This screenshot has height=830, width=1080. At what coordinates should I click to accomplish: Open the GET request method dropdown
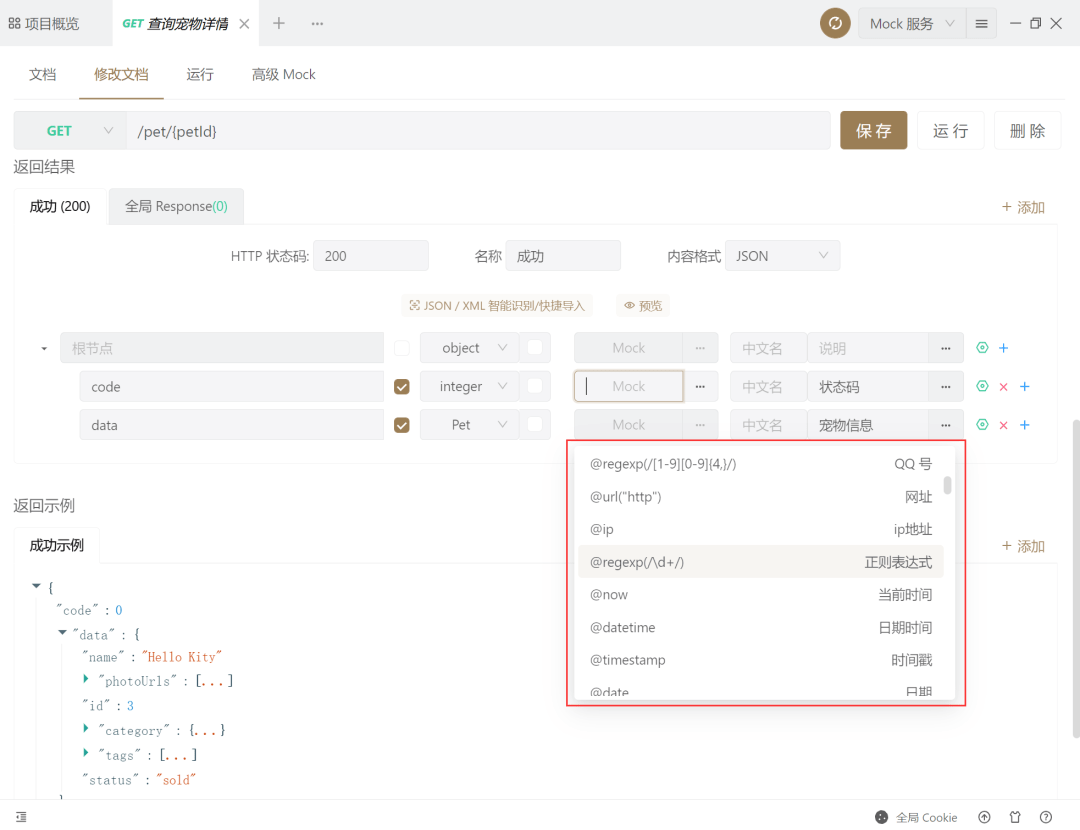click(69, 130)
